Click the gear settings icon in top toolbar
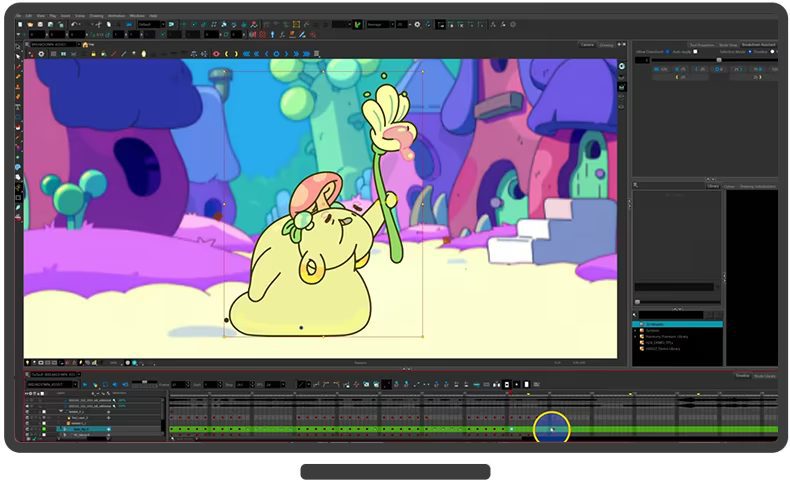 click(x=417, y=24)
